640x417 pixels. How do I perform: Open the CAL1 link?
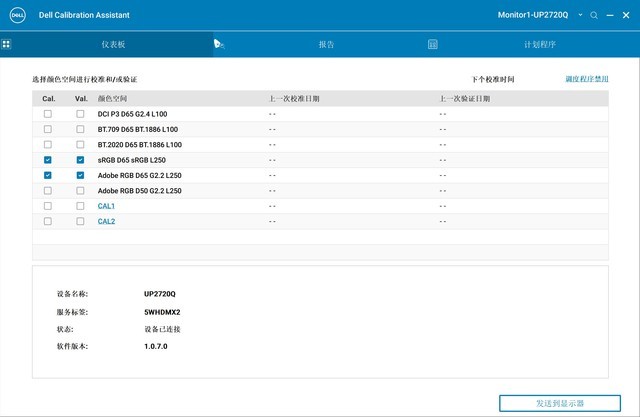(106, 206)
